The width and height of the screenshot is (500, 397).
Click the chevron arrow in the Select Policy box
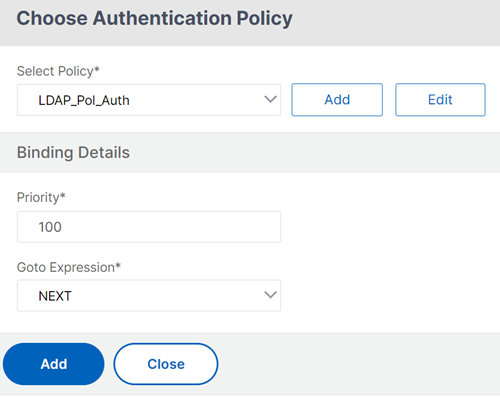(270, 99)
